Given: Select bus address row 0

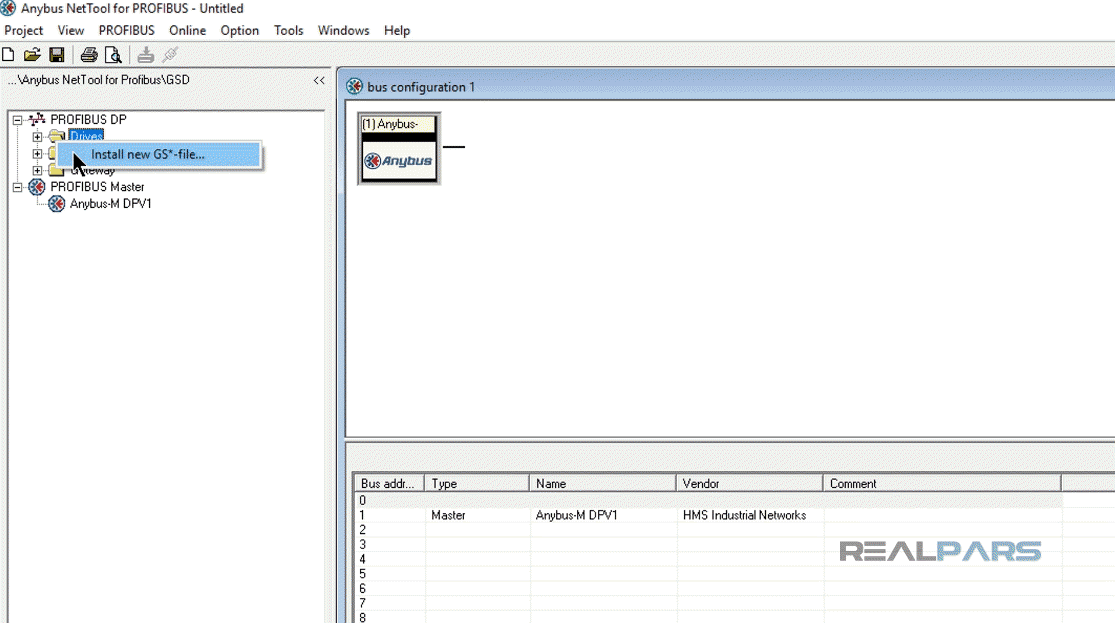Looking at the screenshot, I should 708,501.
